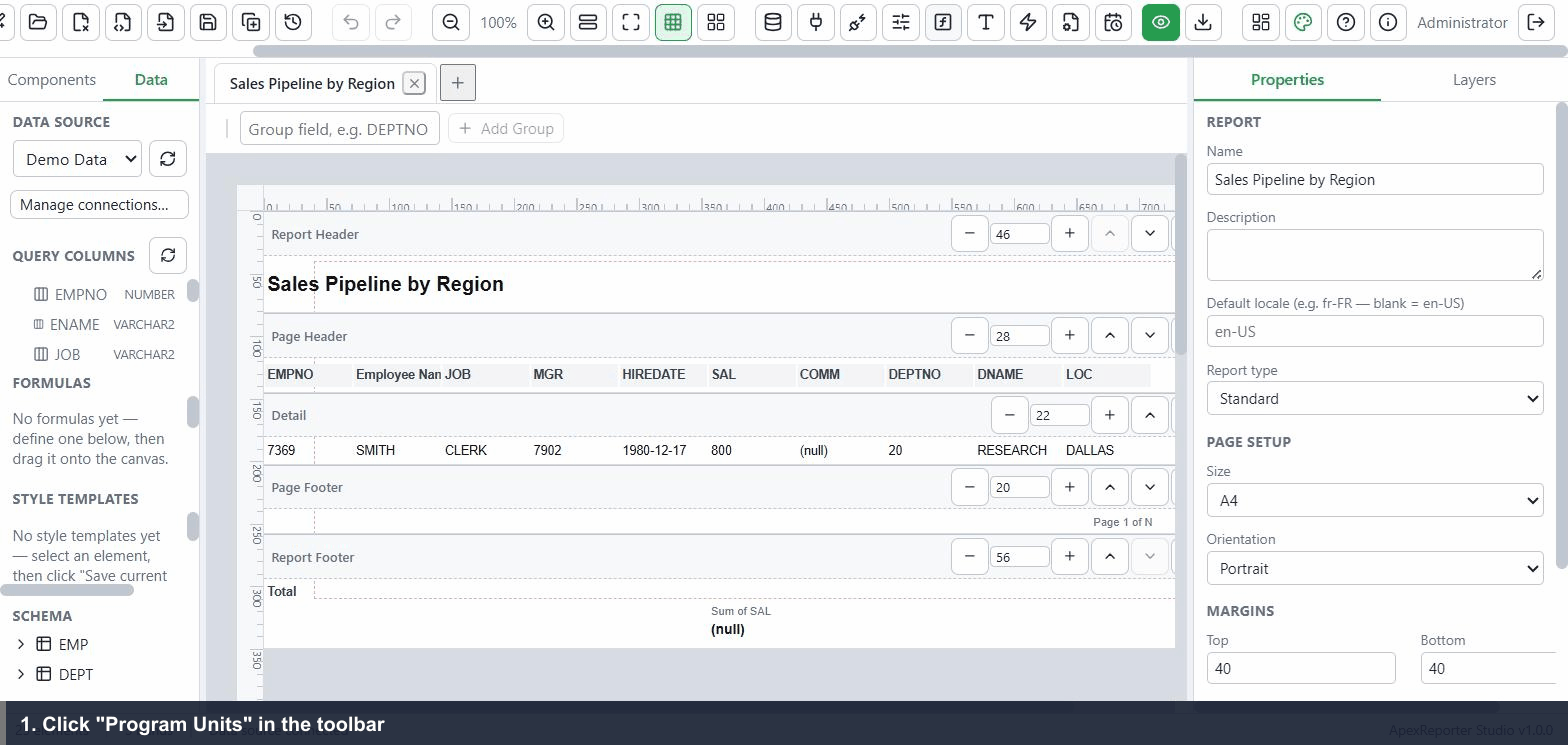Image resolution: width=1568 pixels, height=745 pixels.
Task: Click the undo arrow icon
Action: coord(351,22)
